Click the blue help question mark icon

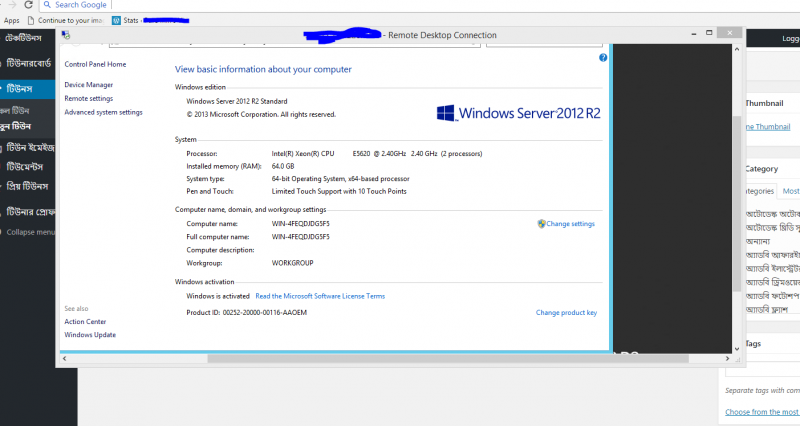603,58
